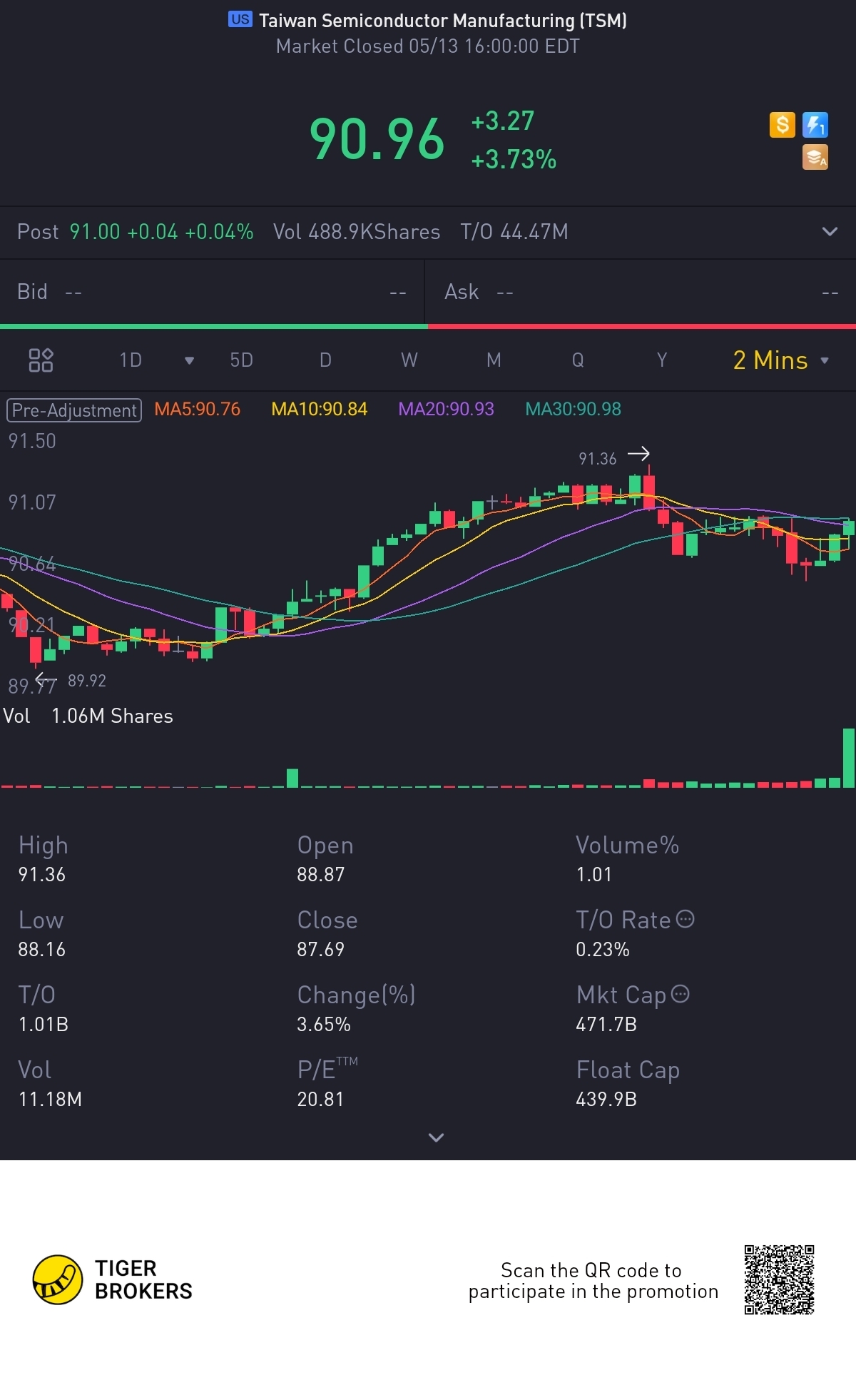Tap the Low 88.16 statistic
The height and width of the screenshot is (1400, 856).
tap(41, 934)
